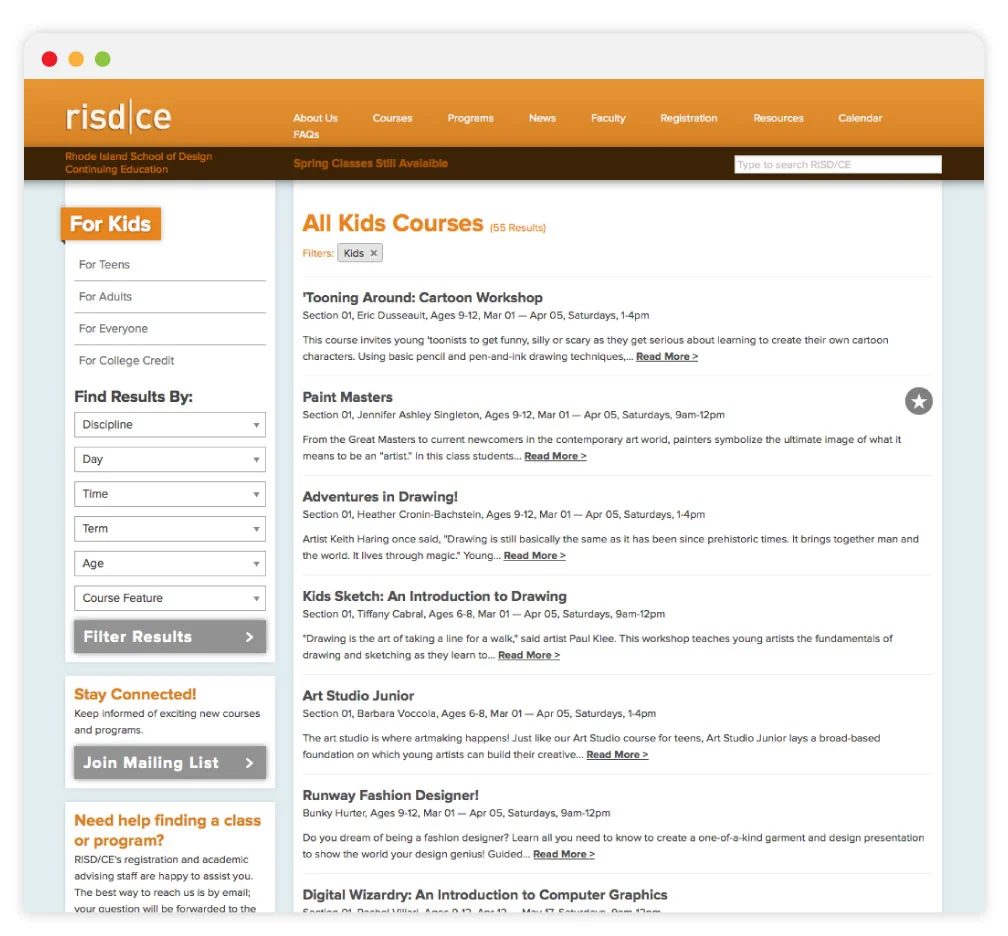Open the Term dropdown

point(170,529)
